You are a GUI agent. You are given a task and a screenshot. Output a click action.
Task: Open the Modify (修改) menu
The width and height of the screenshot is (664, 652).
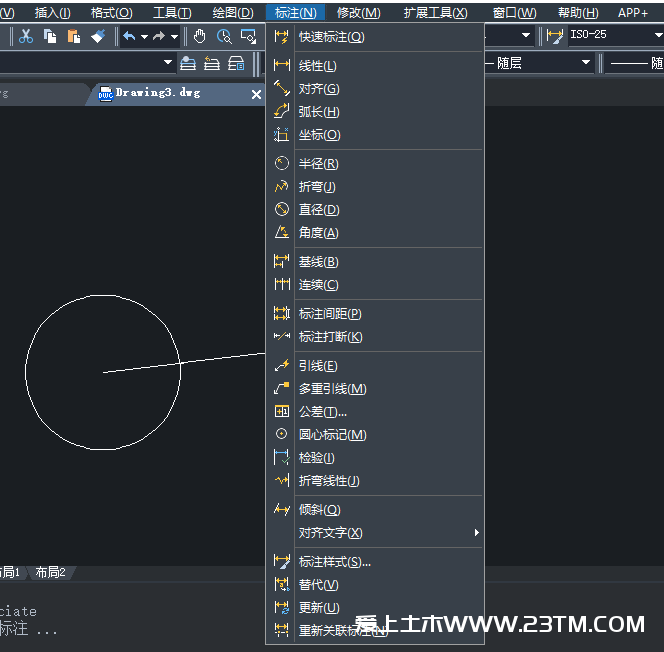[x=358, y=12]
